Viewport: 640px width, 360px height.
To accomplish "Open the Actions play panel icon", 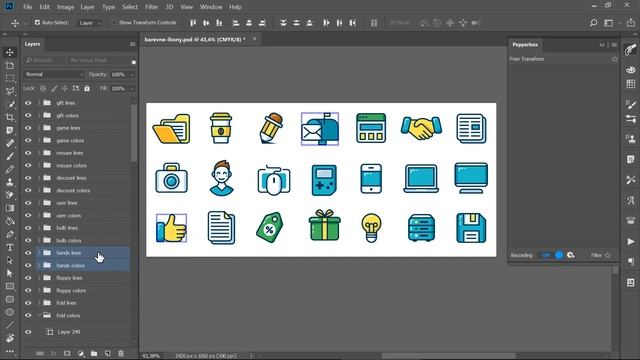I will click(631, 242).
